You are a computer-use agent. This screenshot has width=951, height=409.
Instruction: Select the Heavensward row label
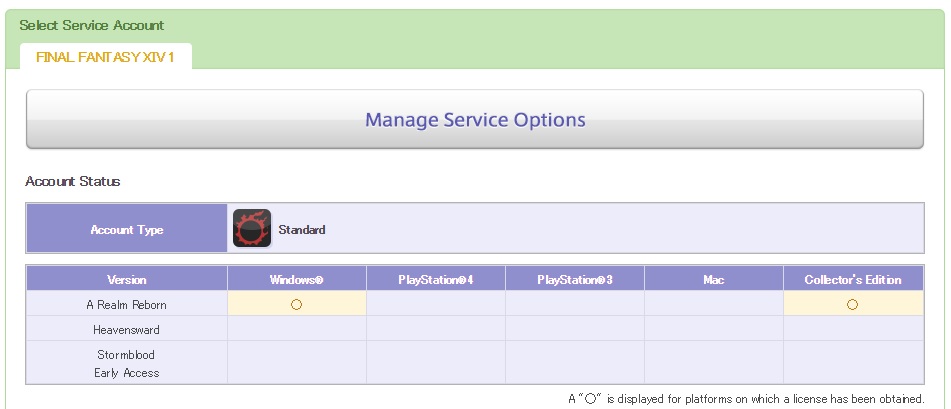click(x=127, y=330)
